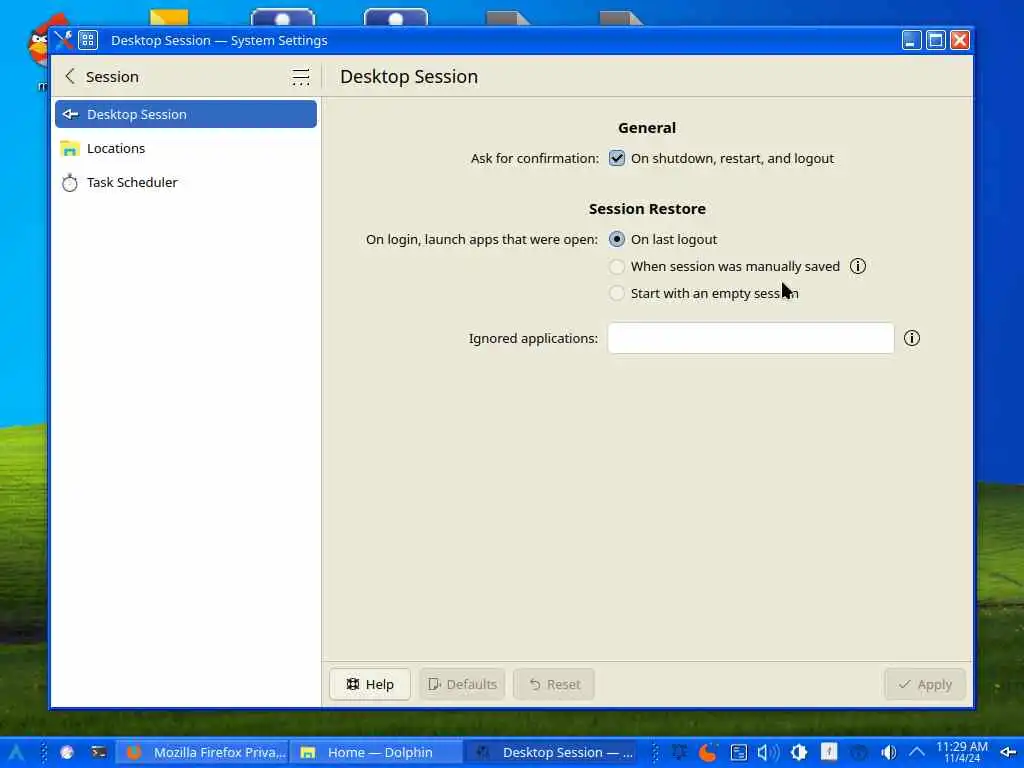Click the dark cog tray icon
The image size is (1024, 768).
click(679, 752)
